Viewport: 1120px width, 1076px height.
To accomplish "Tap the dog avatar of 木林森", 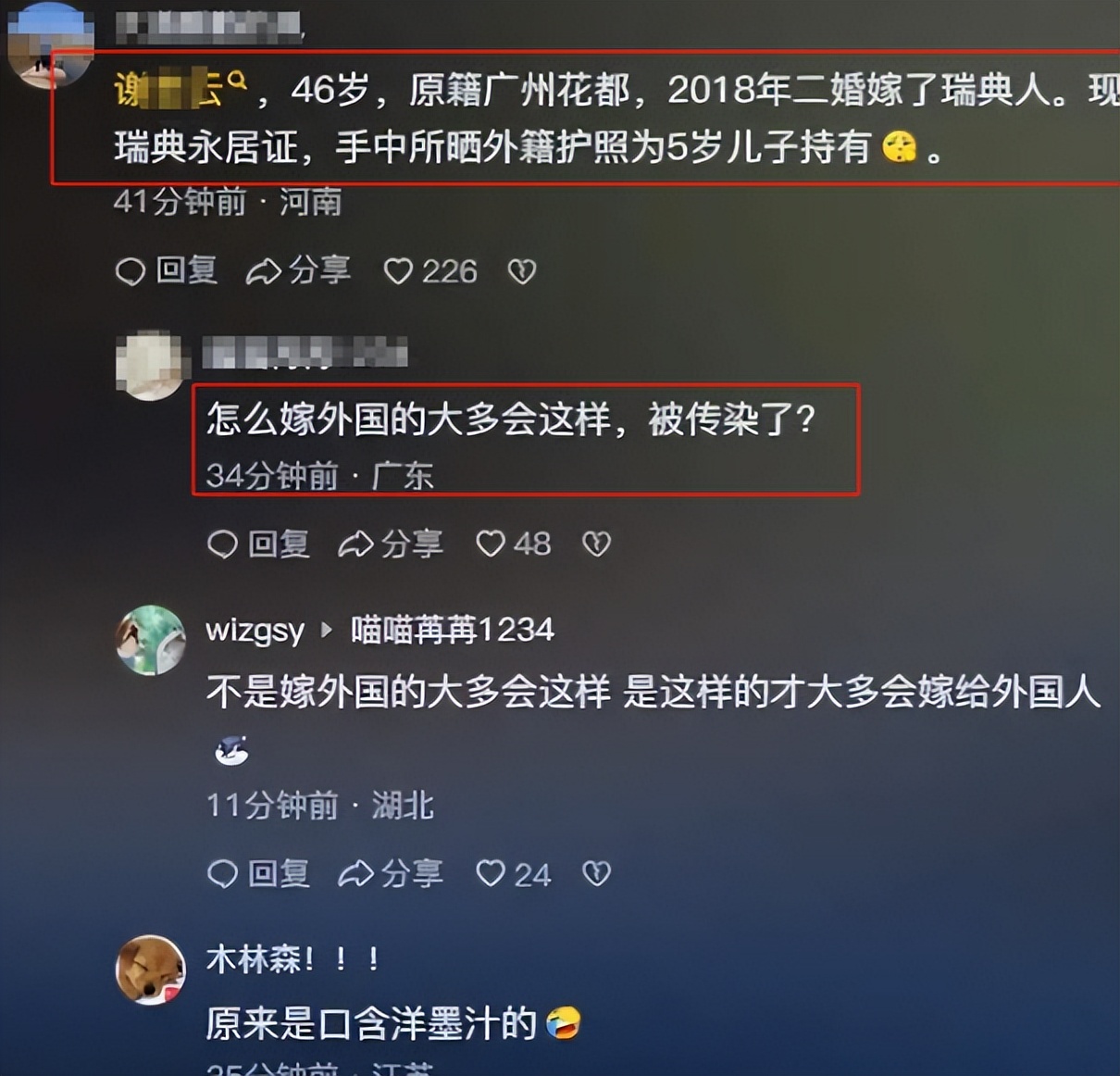I will click(150, 970).
